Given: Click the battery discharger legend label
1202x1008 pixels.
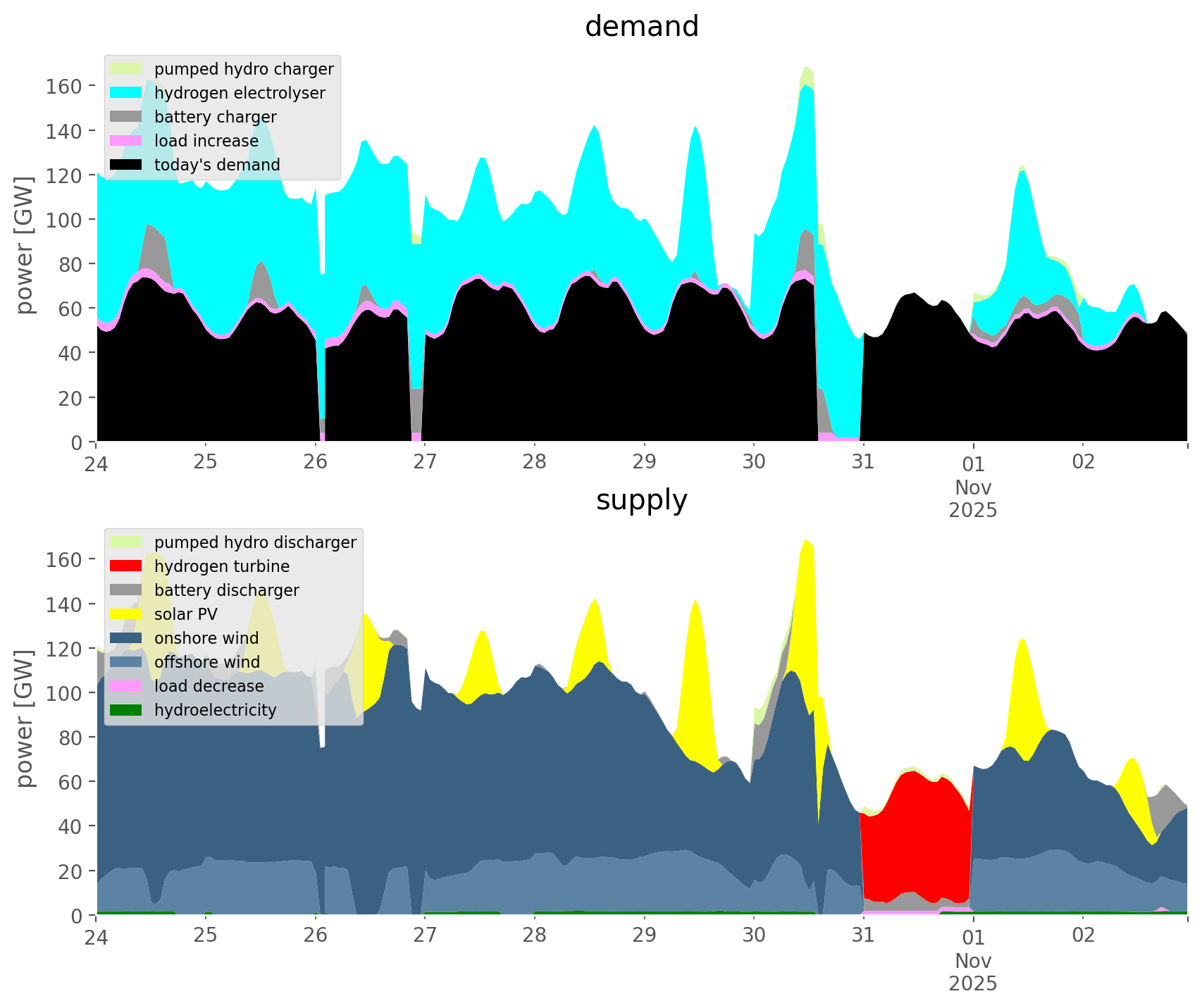Looking at the screenshot, I should pyautogui.click(x=226, y=590).
